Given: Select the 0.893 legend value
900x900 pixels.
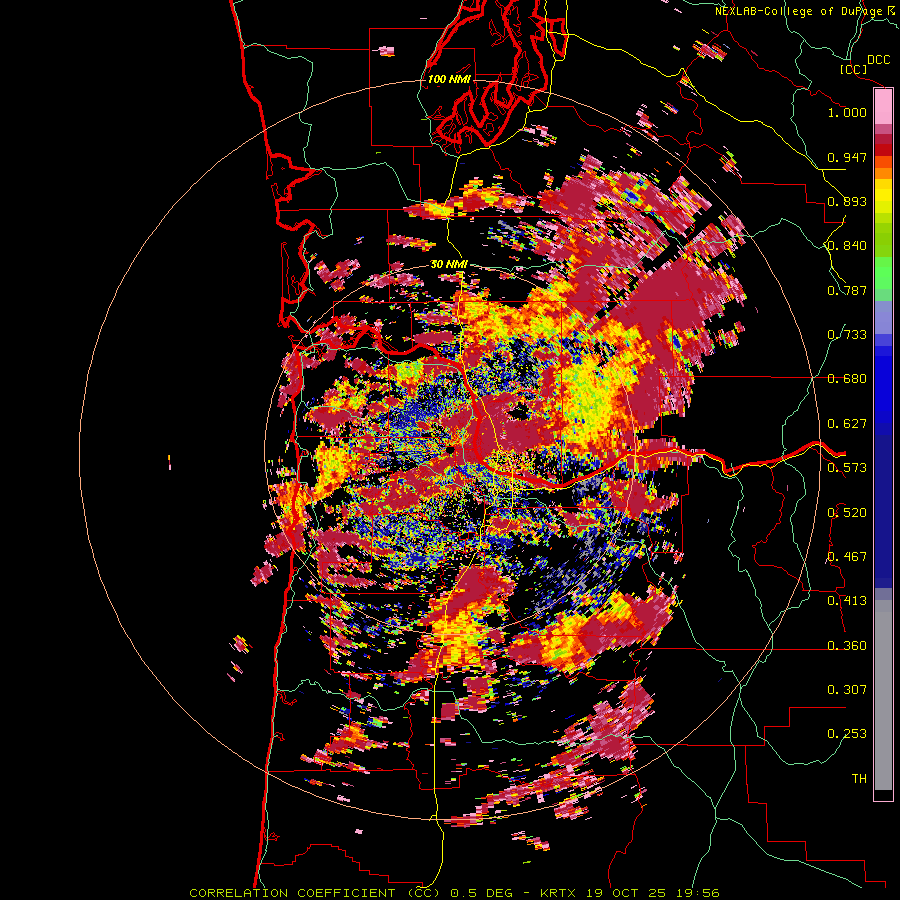Looking at the screenshot, I should tap(847, 201).
